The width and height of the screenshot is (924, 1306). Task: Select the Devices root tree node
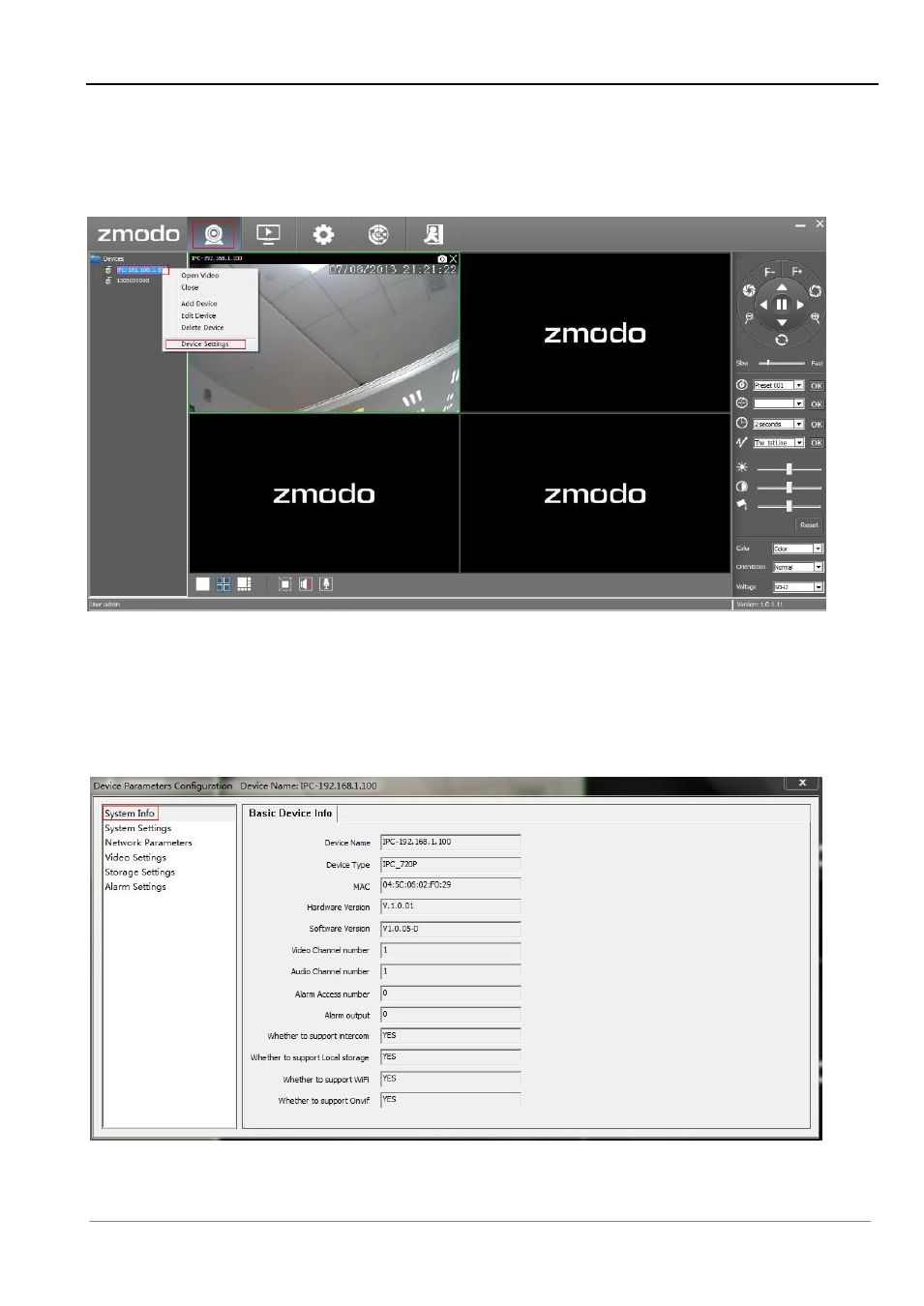[113, 259]
